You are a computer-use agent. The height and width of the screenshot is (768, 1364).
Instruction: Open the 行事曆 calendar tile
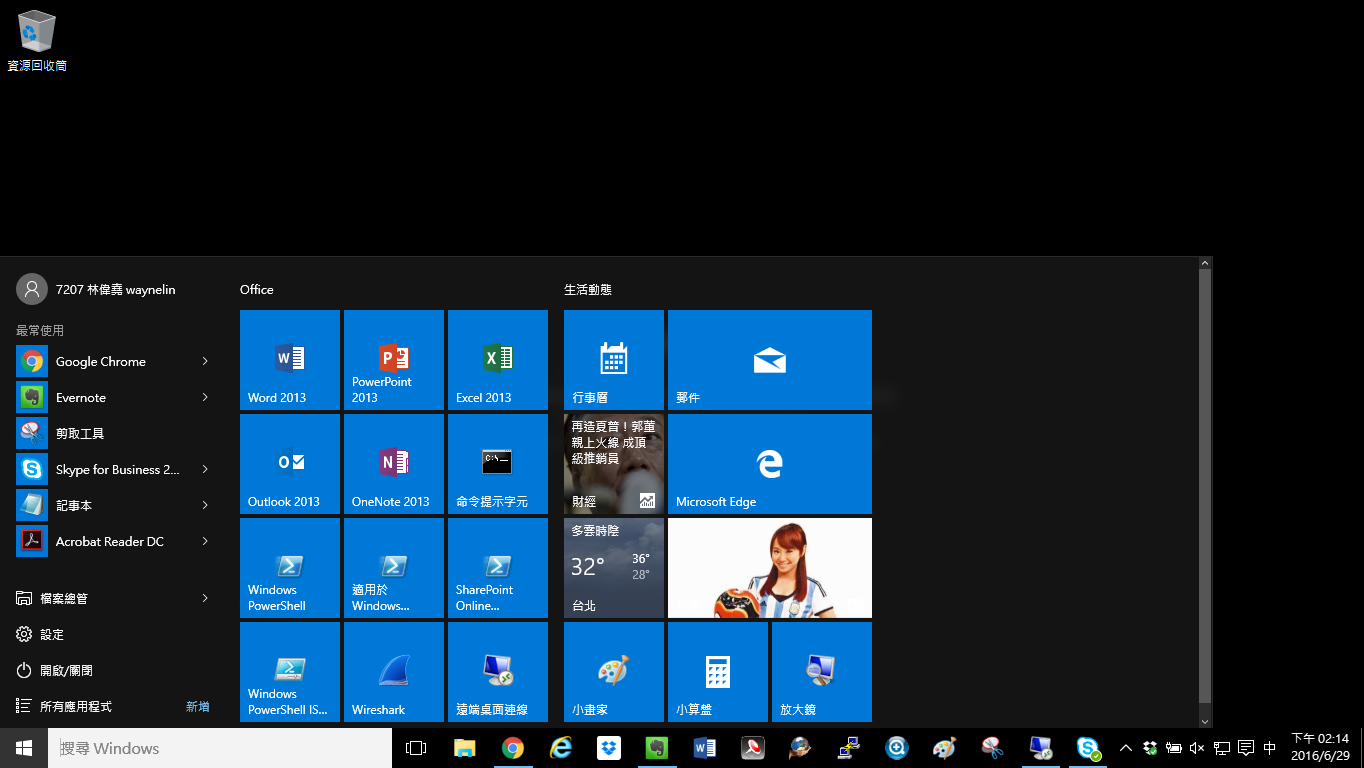pyautogui.click(x=614, y=360)
